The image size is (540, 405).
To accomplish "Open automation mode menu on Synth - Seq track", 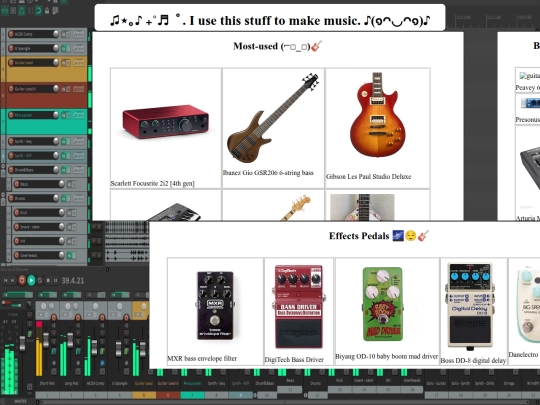I will point(79,141).
